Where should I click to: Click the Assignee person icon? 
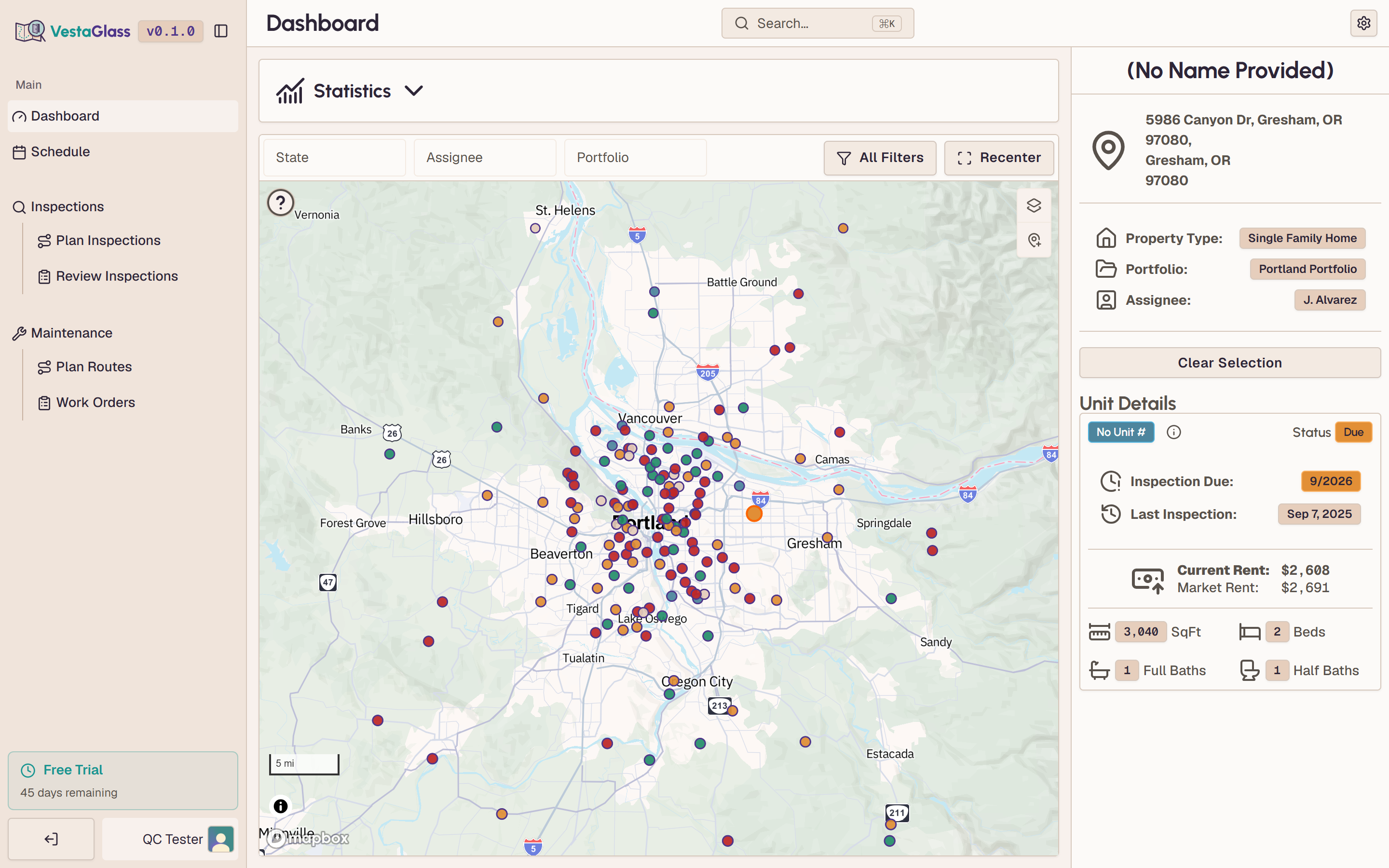(x=1106, y=300)
